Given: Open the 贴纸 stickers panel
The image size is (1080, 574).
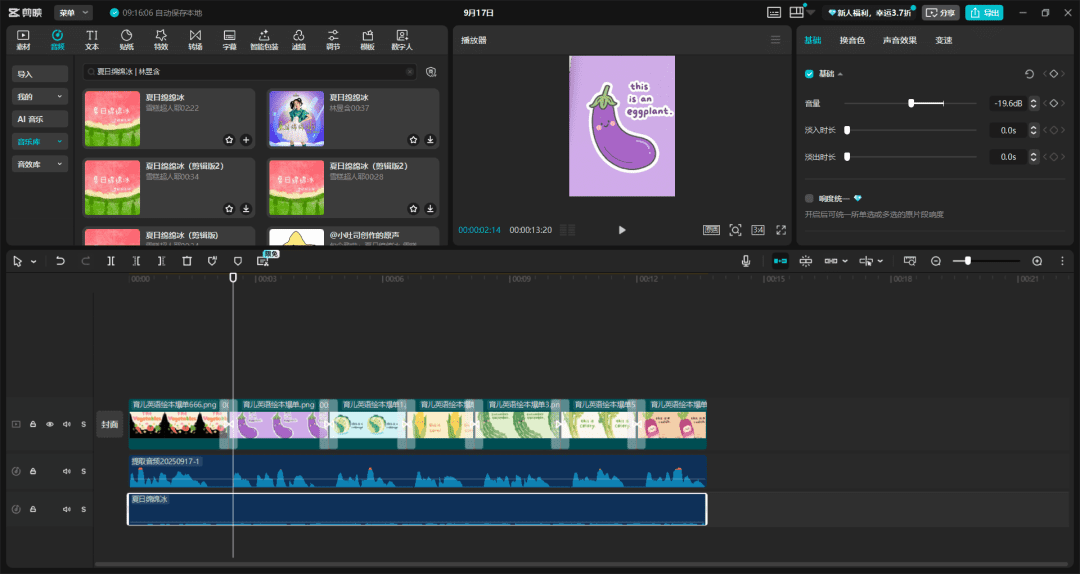Looking at the screenshot, I should (x=126, y=40).
